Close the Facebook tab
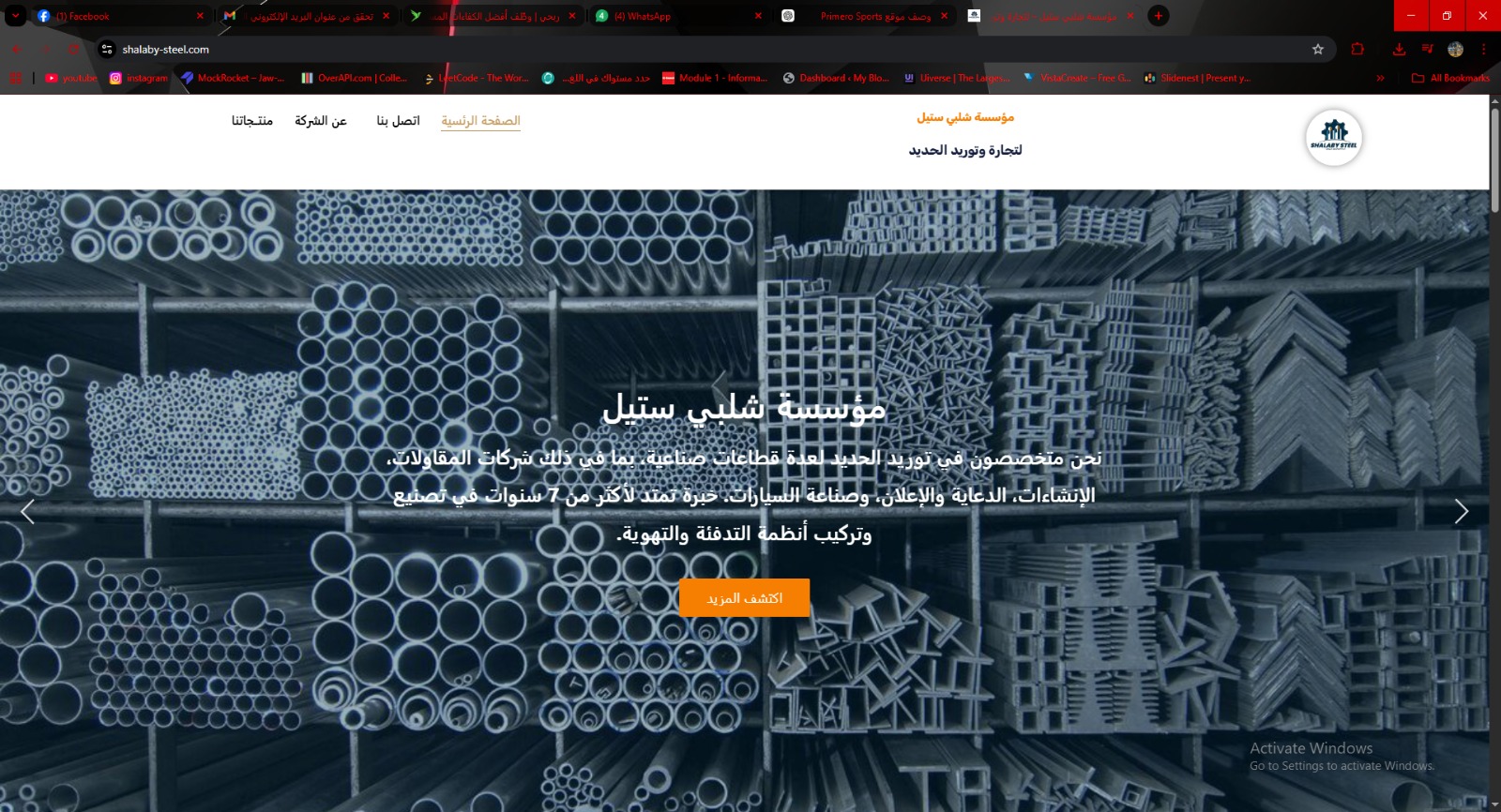Viewport: 1501px width, 812px height. (x=200, y=16)
